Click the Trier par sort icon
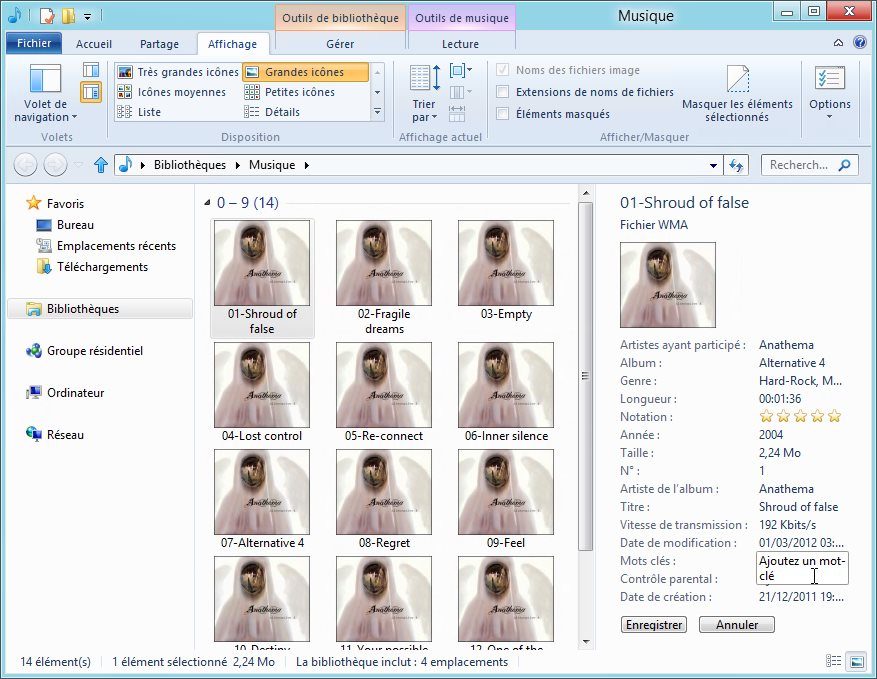 [424, 91]
